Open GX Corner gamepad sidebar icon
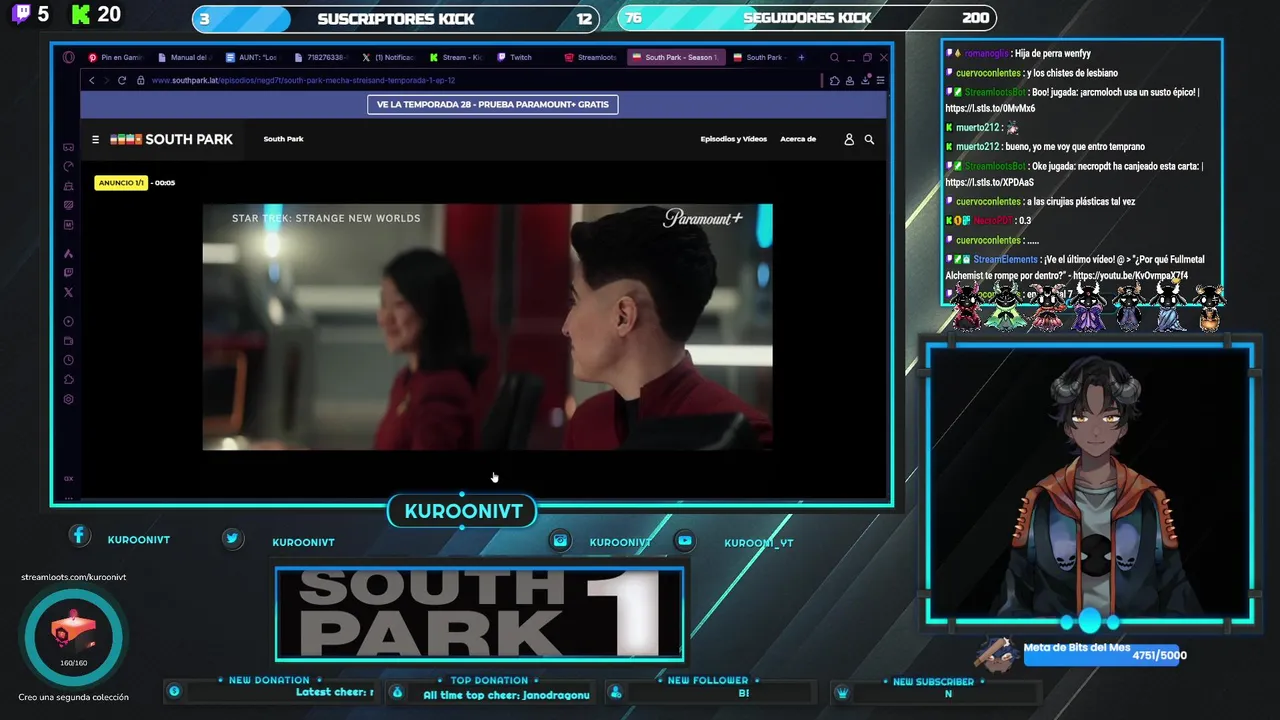 pyautogui.click(x=68, y=147)
